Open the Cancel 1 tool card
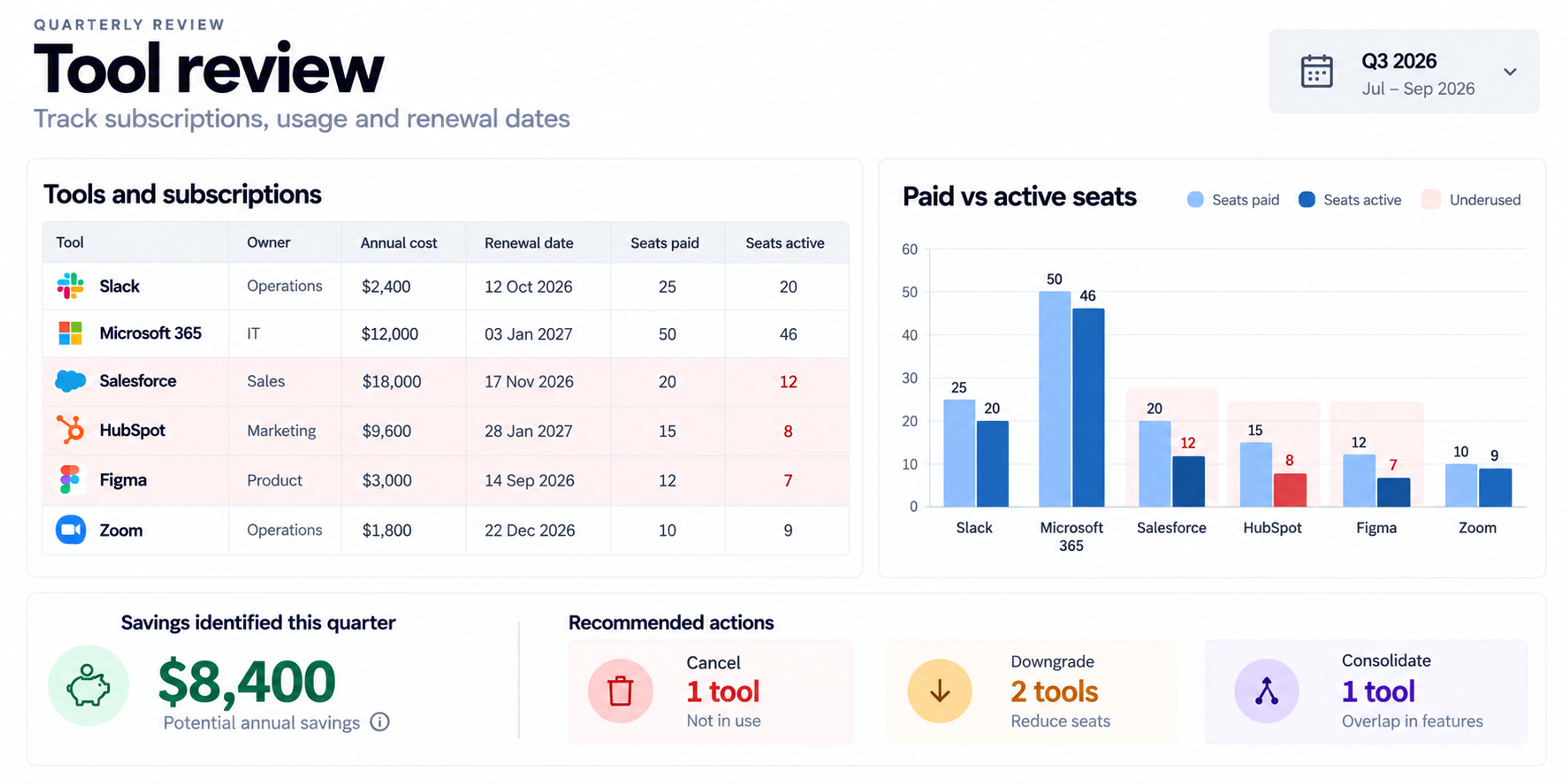 (710, 691)
